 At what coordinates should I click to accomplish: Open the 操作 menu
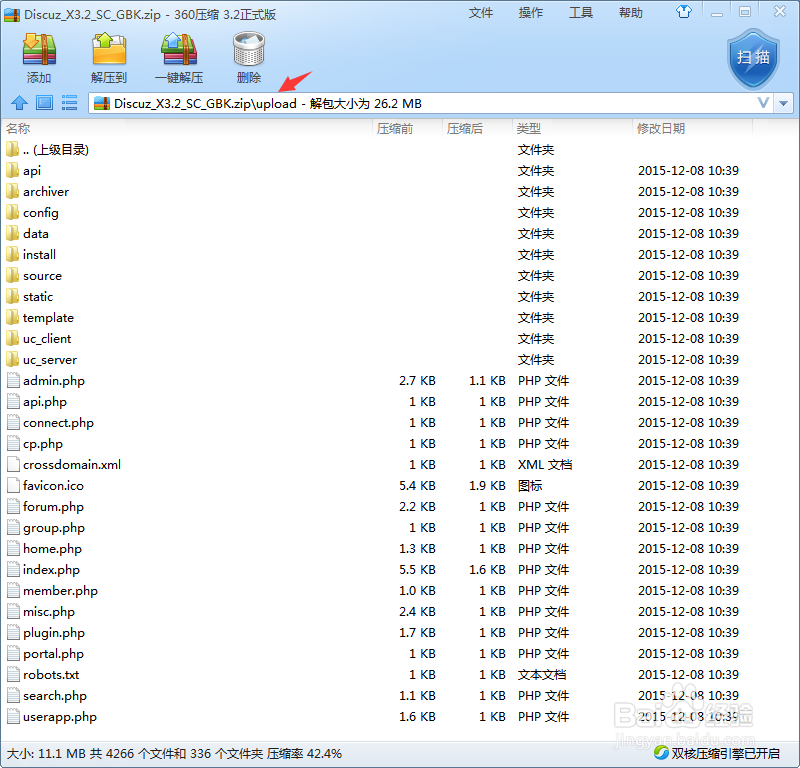[x=531, y=13]
